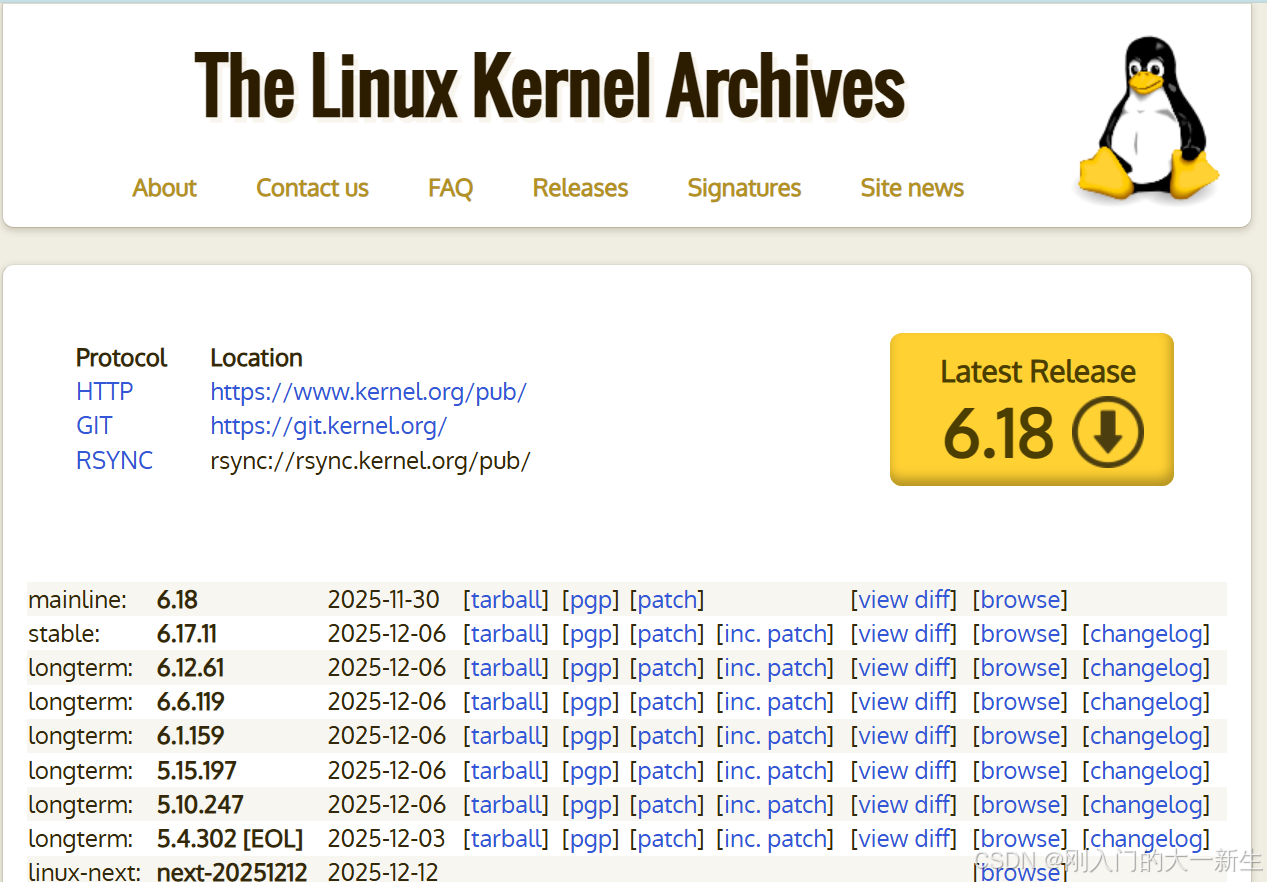Go to the FAQ page
1267x882 pixels.
point(450,188)
